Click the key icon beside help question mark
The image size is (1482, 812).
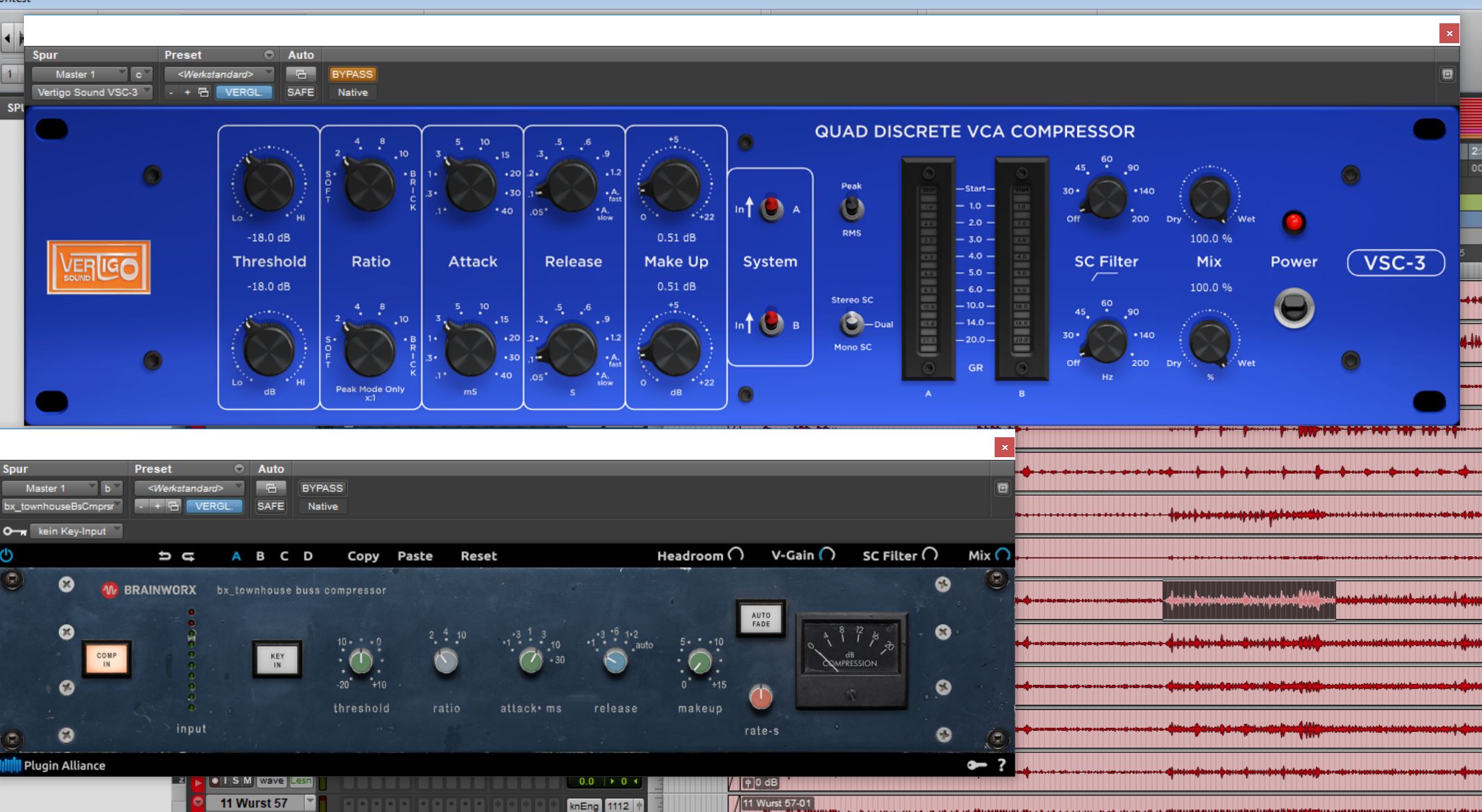977,765
